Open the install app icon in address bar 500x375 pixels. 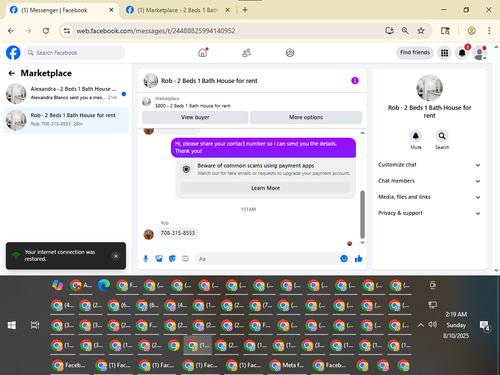389,31
